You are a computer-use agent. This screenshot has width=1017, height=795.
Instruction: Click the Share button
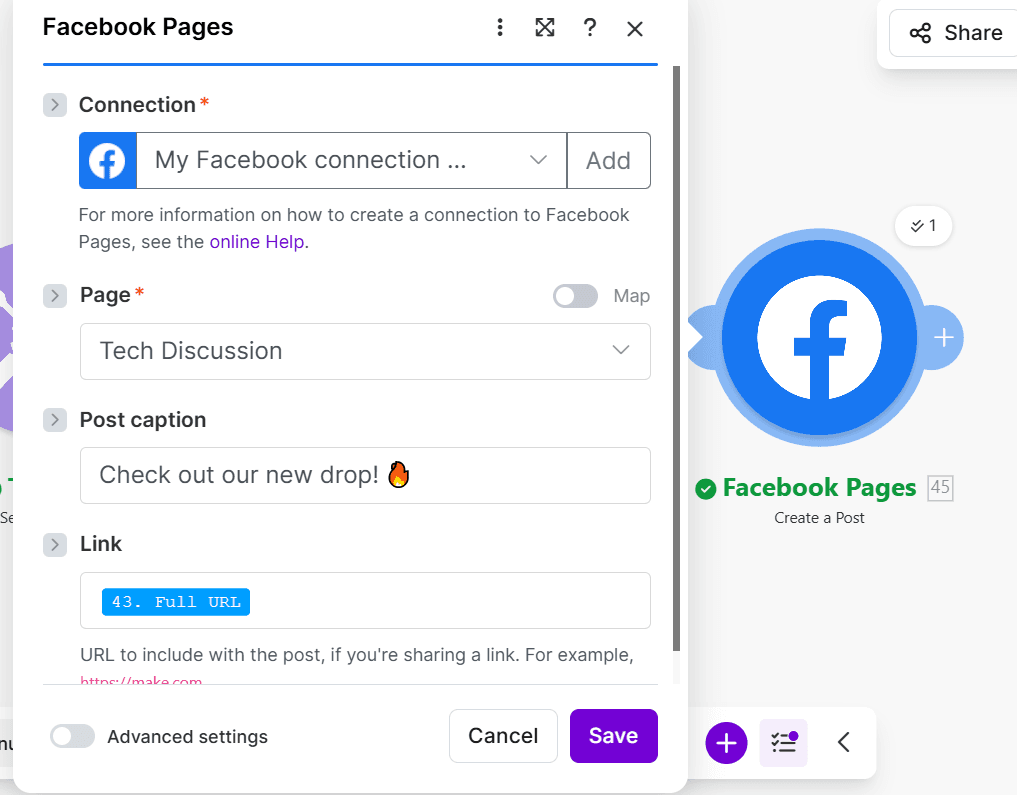click(x=954, y=33)
